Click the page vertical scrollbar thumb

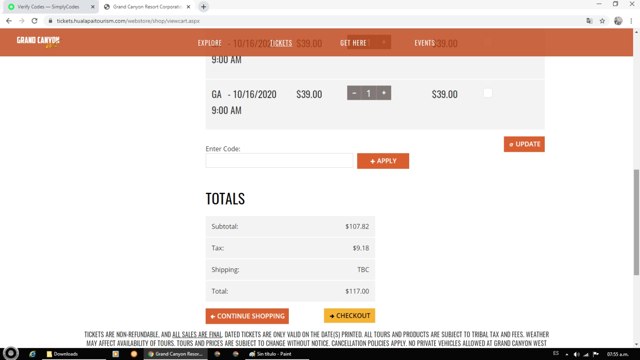click(x=636, y=222)
